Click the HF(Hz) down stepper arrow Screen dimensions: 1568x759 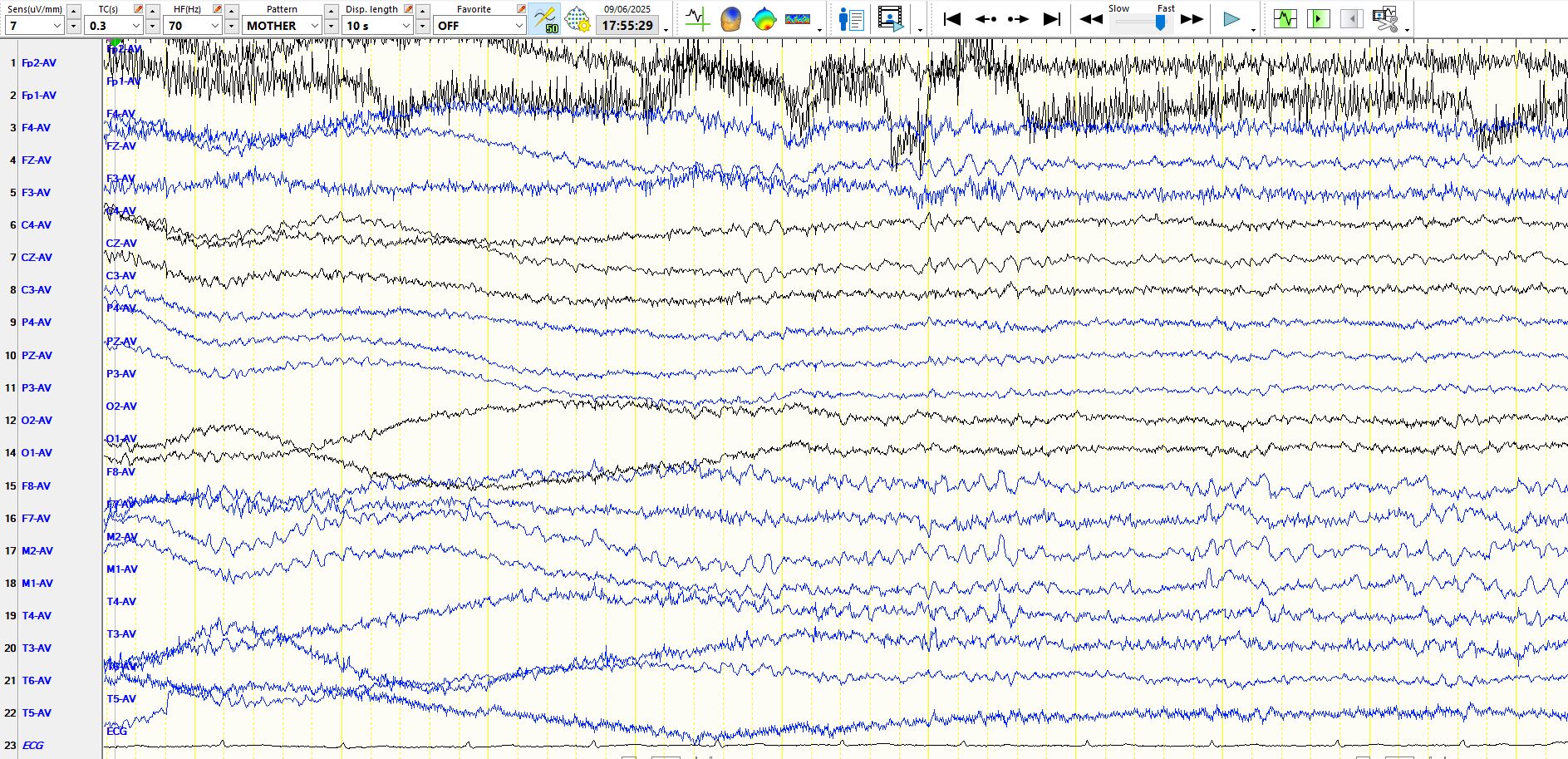coord(231,26)
